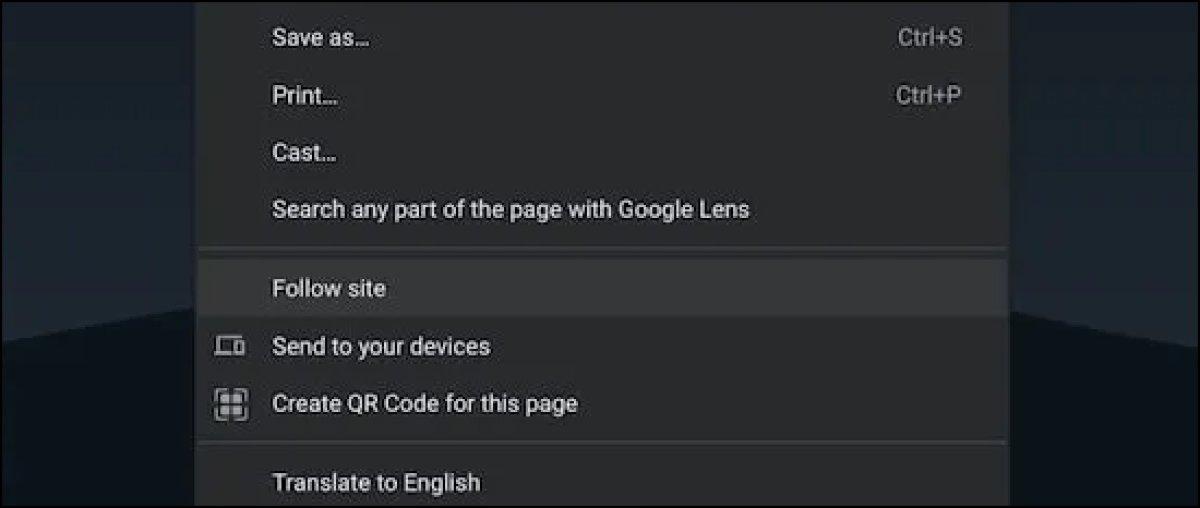The image size is (1200, 508).
Task: Click the blank right end of Cast… row
Action: click(x=900, y=153)
